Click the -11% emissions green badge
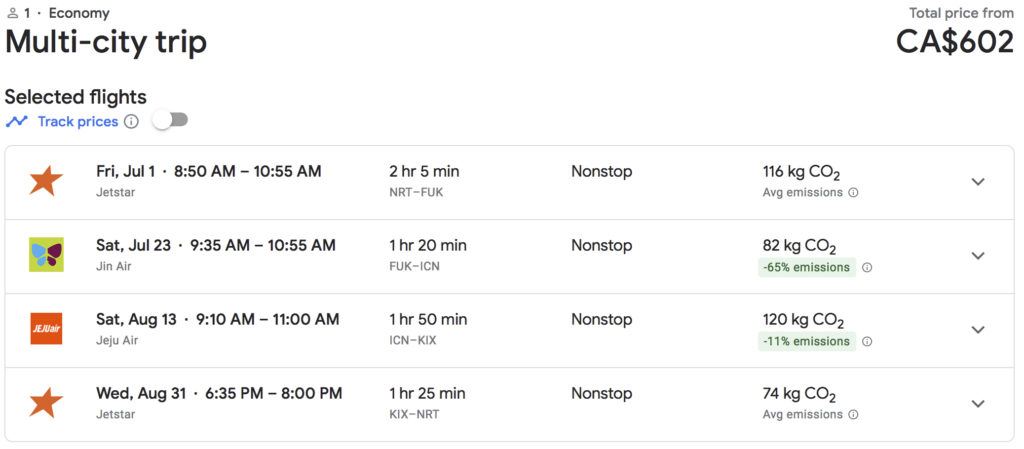Viewport: 1024px width, 449px height. point(807,341)
